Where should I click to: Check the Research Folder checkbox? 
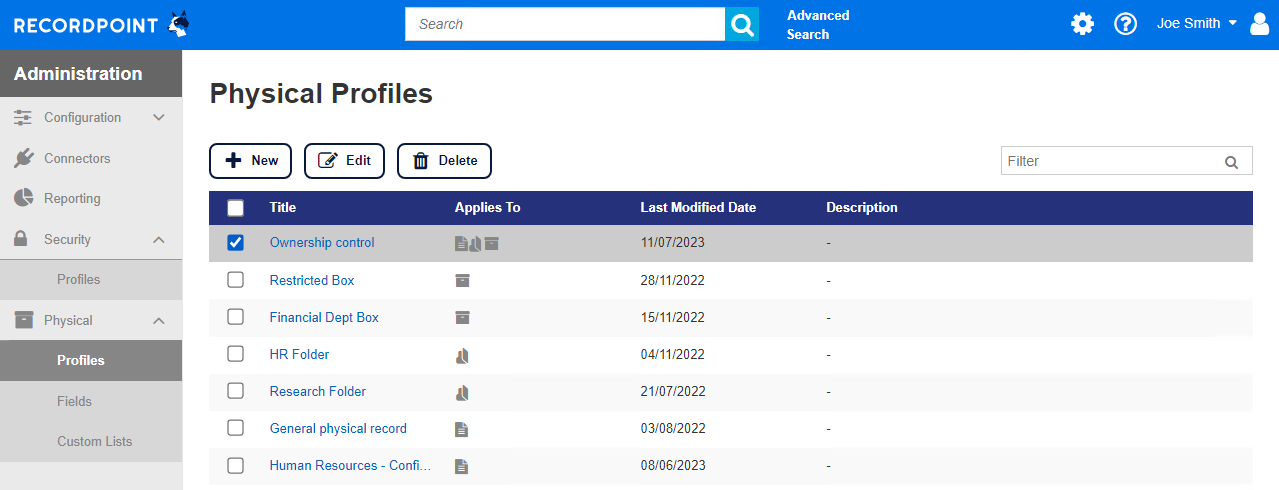[235, 391]
